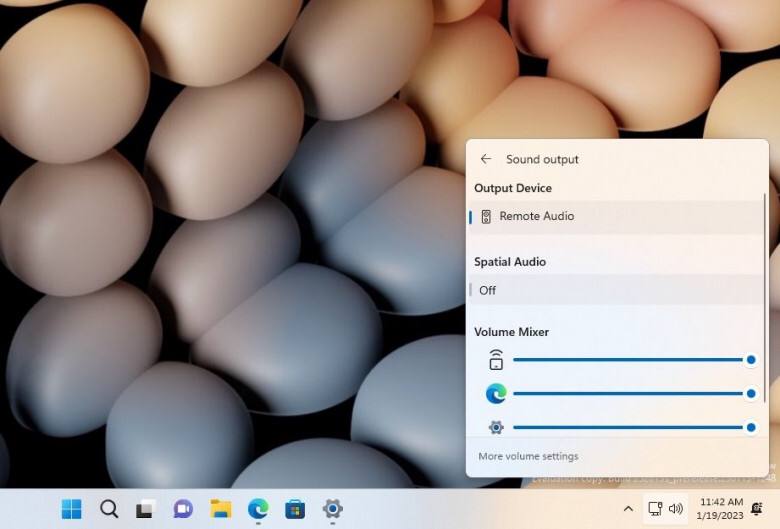The width and height of the screenshot is (780, 529).
Task: Open Task View from the taskbar
Action: pyautogui.click(x=146, y=509)
